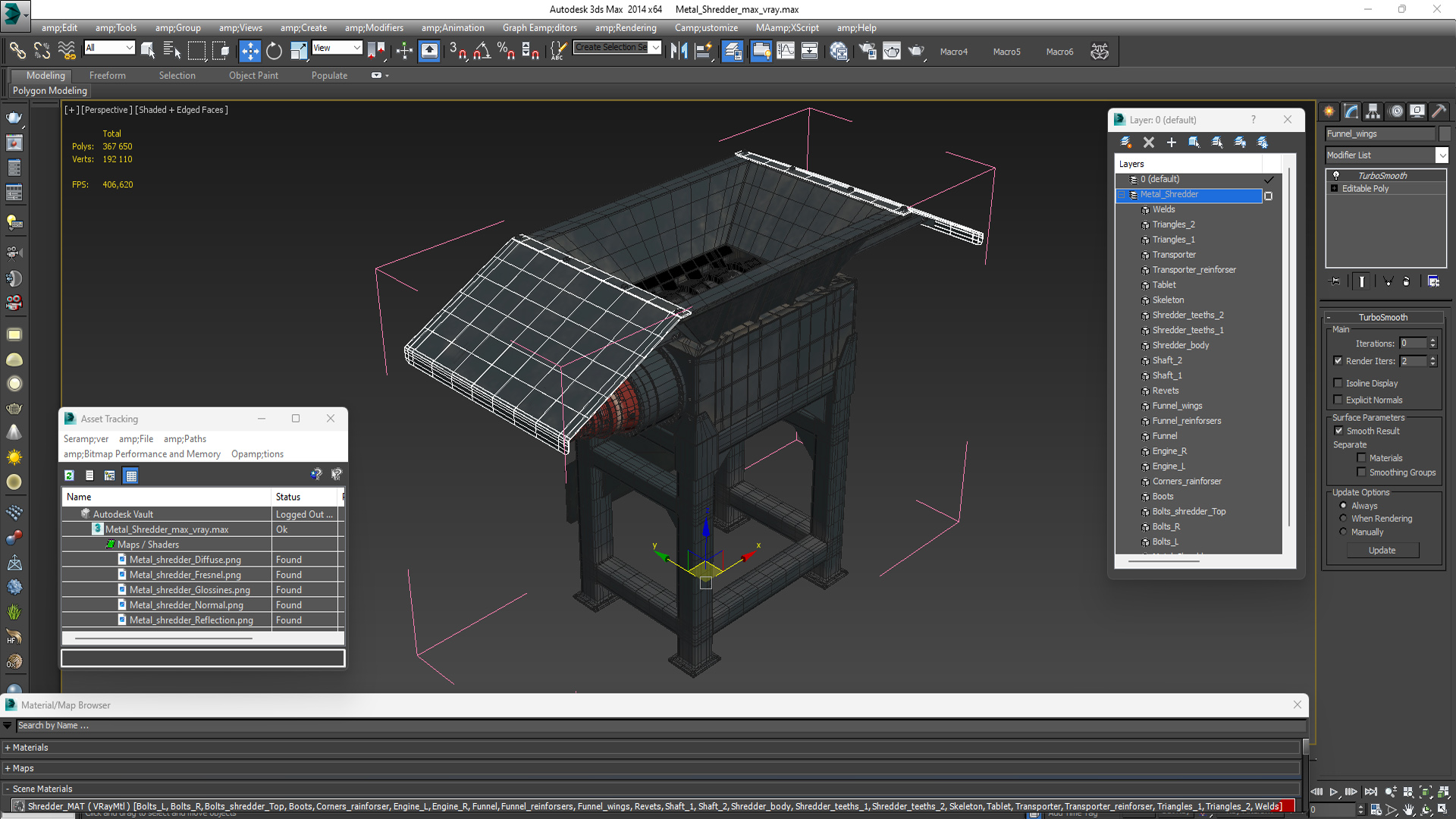Image resolution: width=1456 pixels, height=819 pixels.
Task: Open the Render Setup teapot icon
Action: [x=868, y=51]
